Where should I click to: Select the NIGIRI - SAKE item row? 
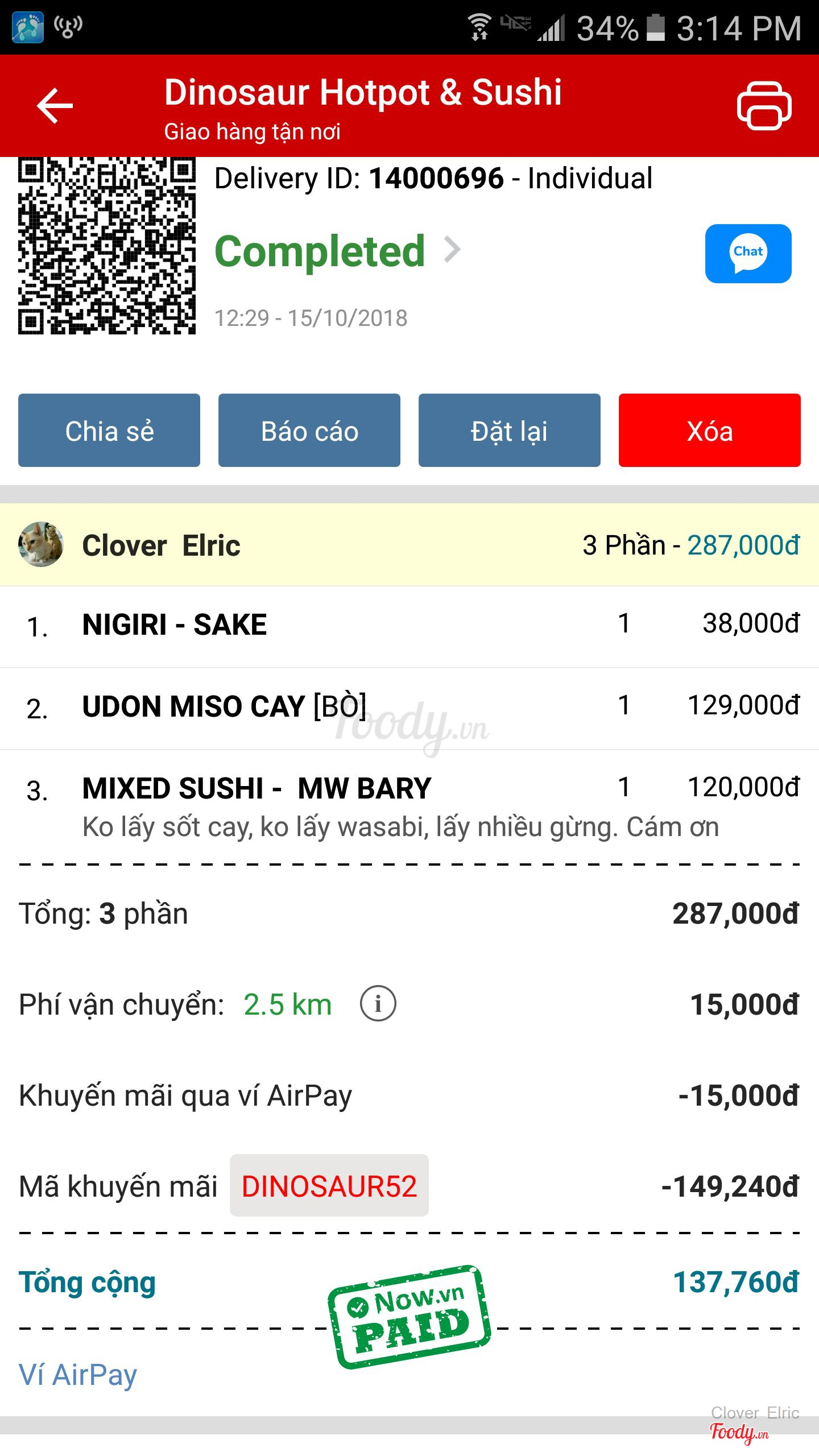[409, 625]
